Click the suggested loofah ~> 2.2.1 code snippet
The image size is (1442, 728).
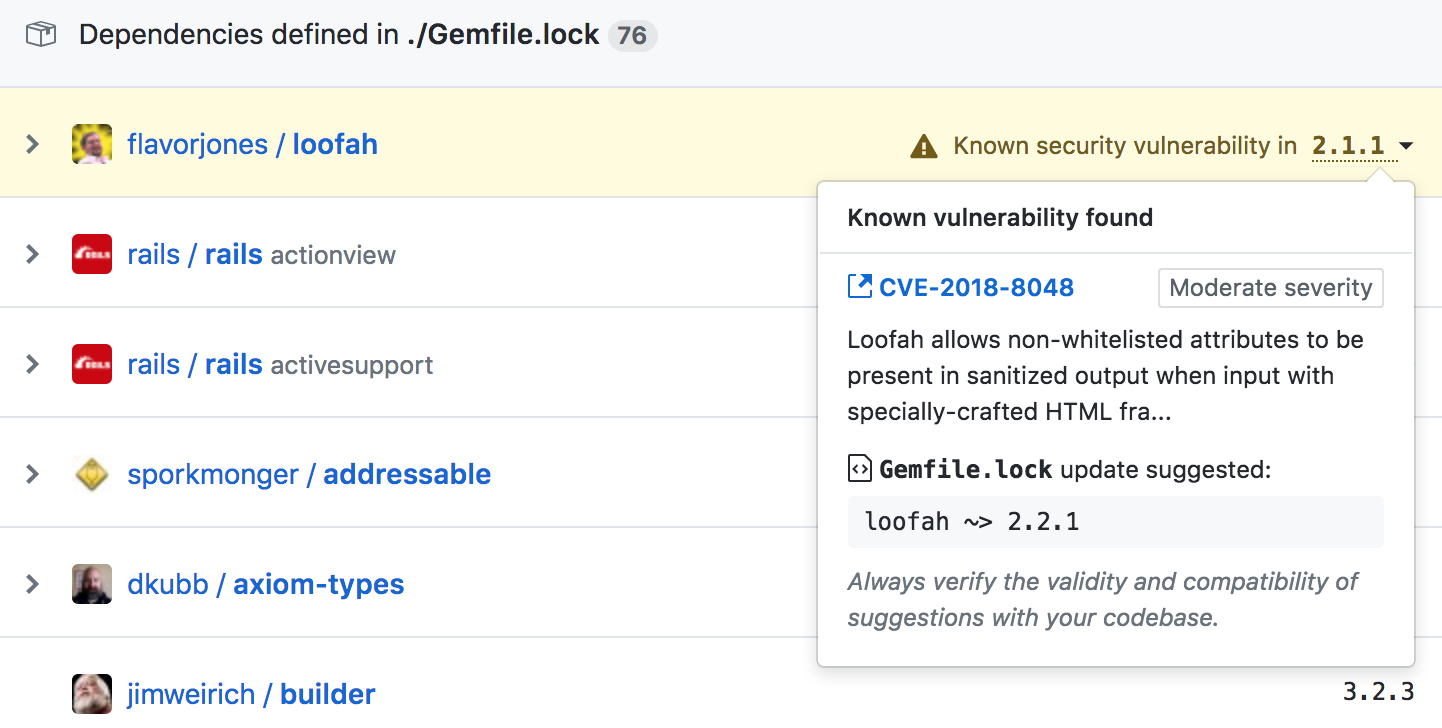(972, 521)
